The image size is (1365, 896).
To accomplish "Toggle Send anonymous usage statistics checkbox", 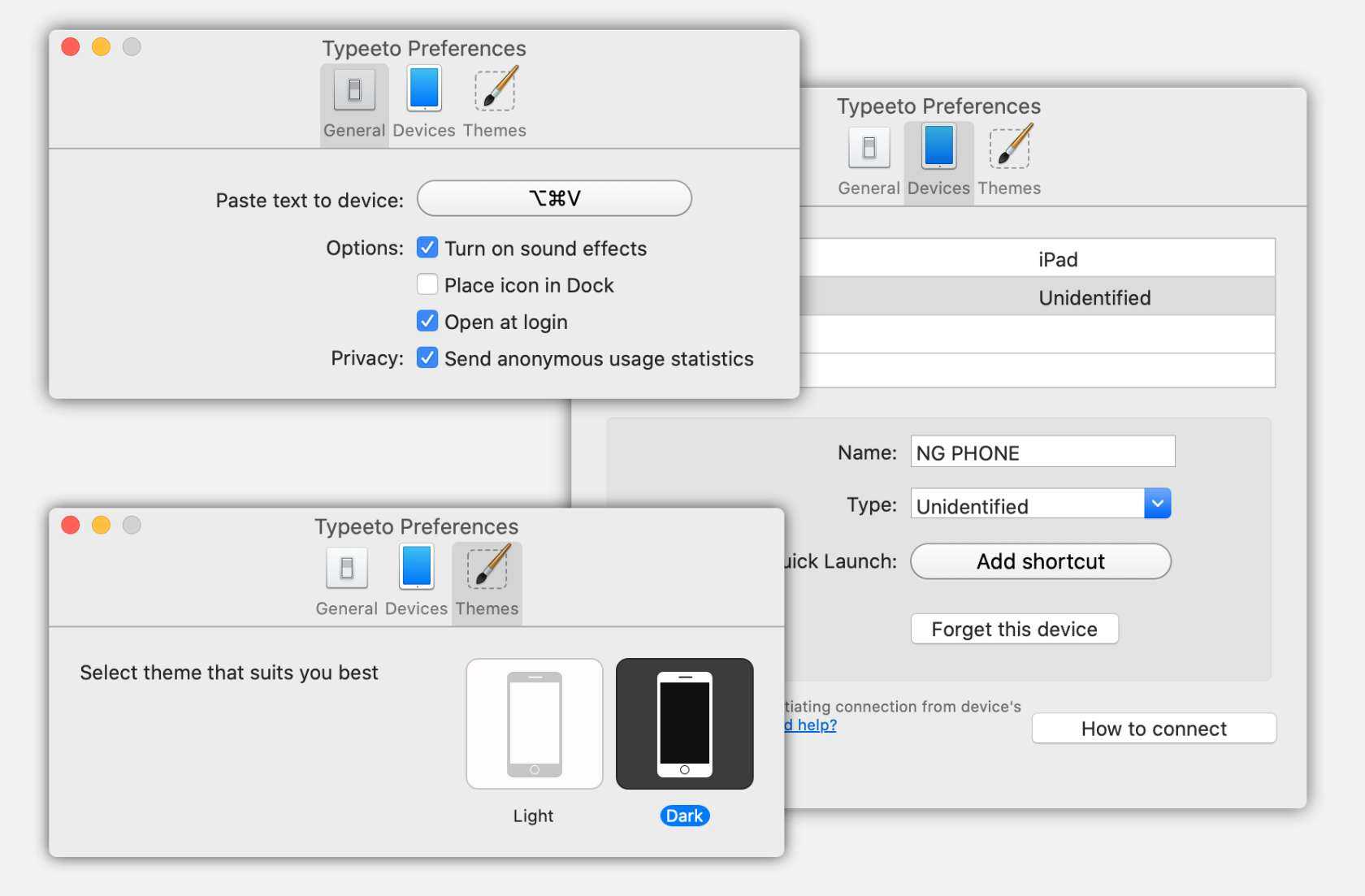I will point(427,358).
